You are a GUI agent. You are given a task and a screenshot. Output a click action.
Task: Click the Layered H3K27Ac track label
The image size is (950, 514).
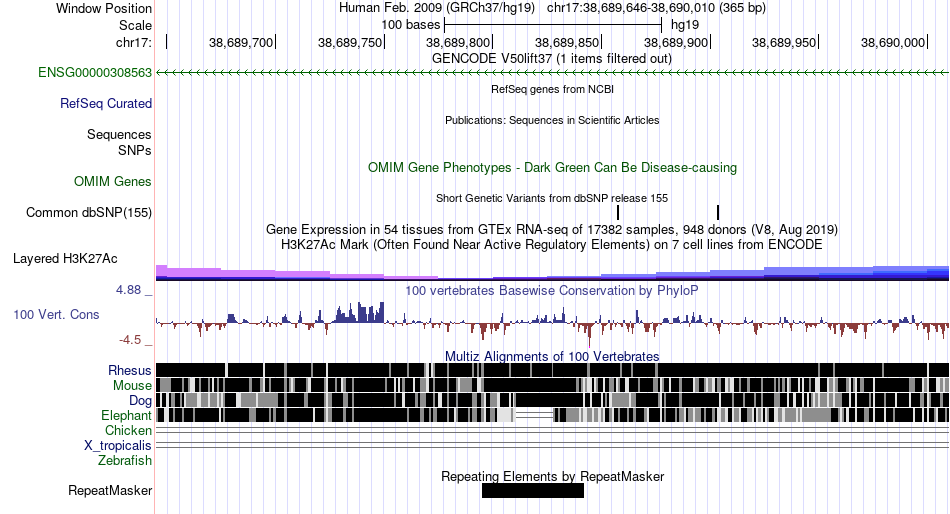click(65, 259)
